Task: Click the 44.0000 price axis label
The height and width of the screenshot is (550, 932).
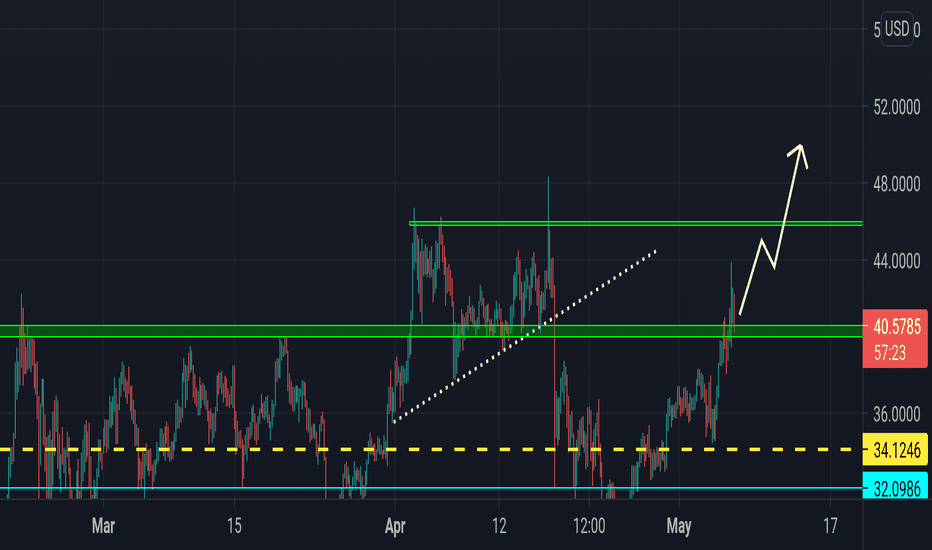Action: click(x=896, y=260)
